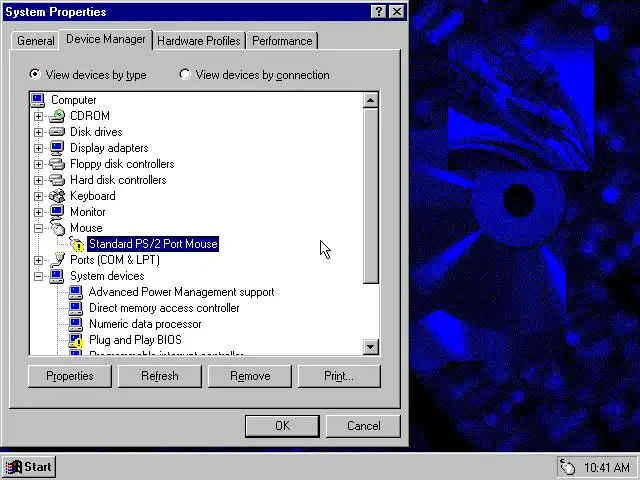Select Direct memory access controller entry
This screenshot has height=480, width=640.
164,308
